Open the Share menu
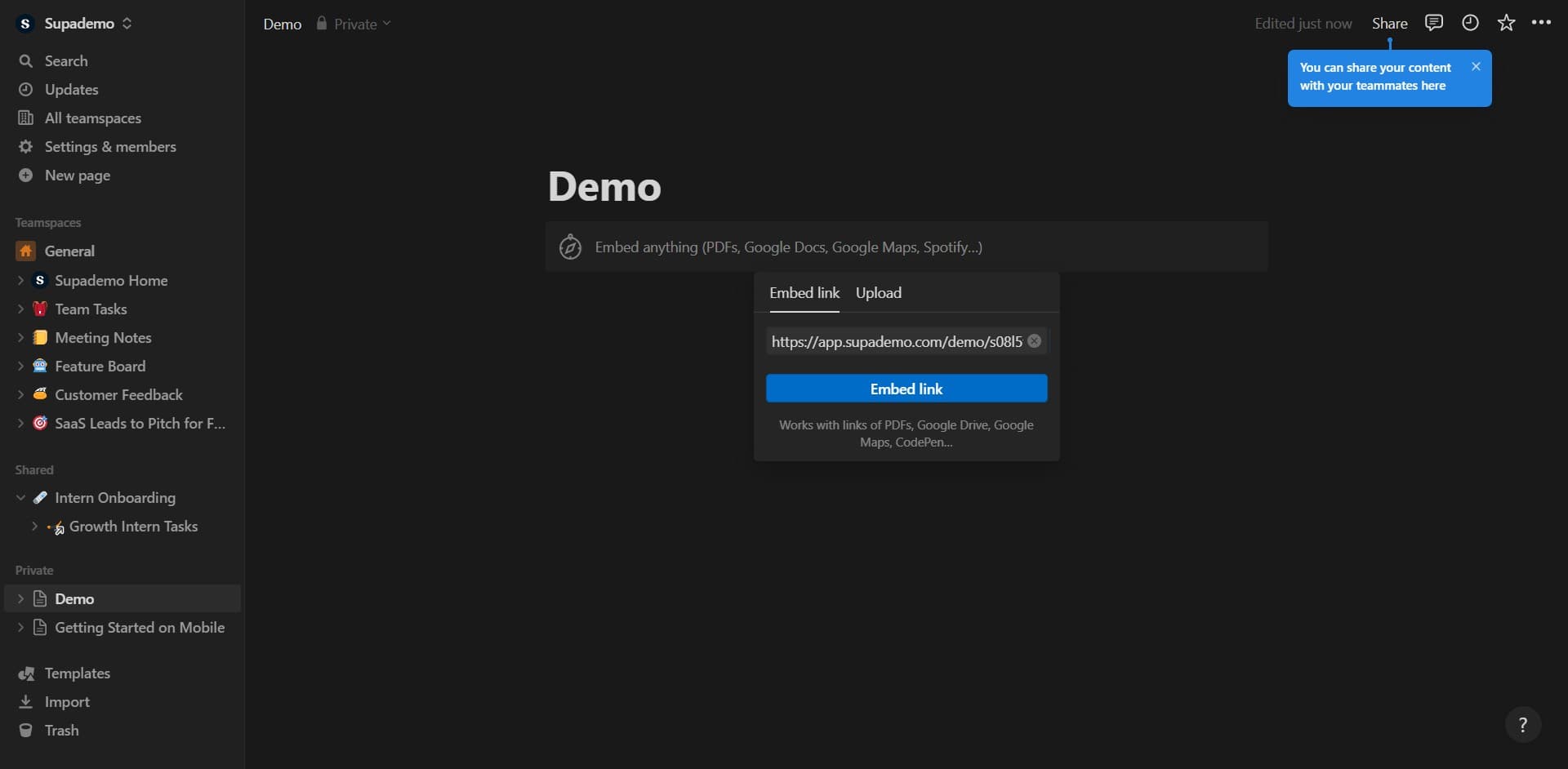 pos(1389,23)
